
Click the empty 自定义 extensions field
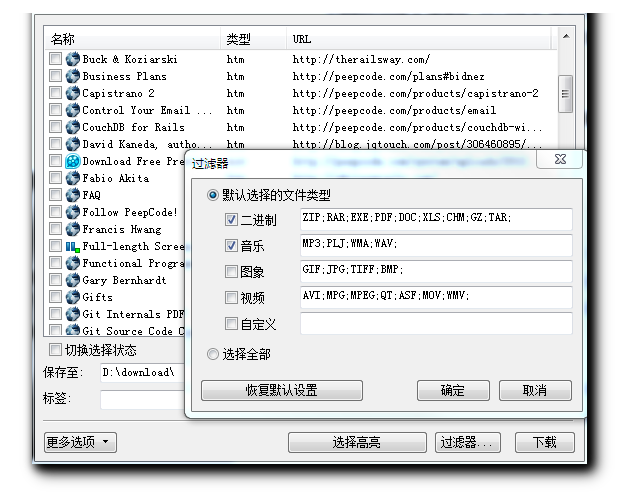(436, 323)
